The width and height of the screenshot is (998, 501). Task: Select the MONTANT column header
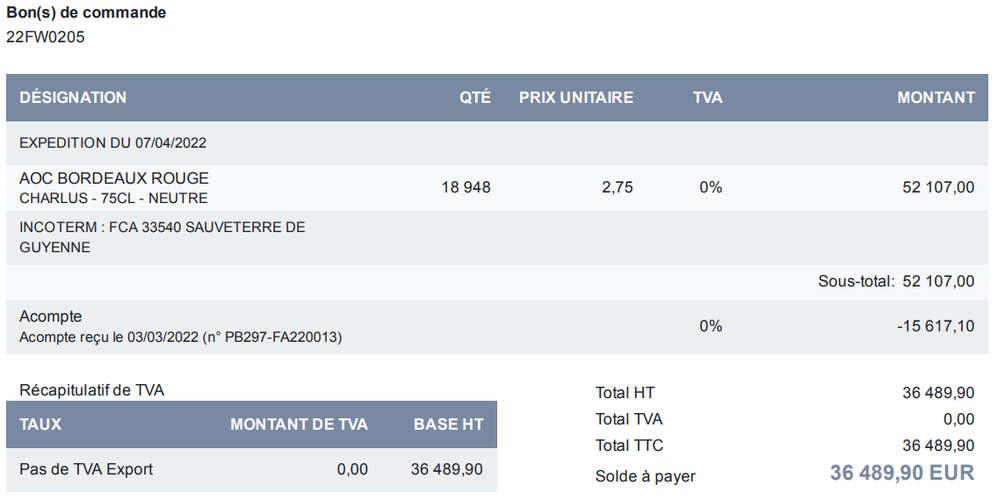pyautogui.click(x=935, y=98)
